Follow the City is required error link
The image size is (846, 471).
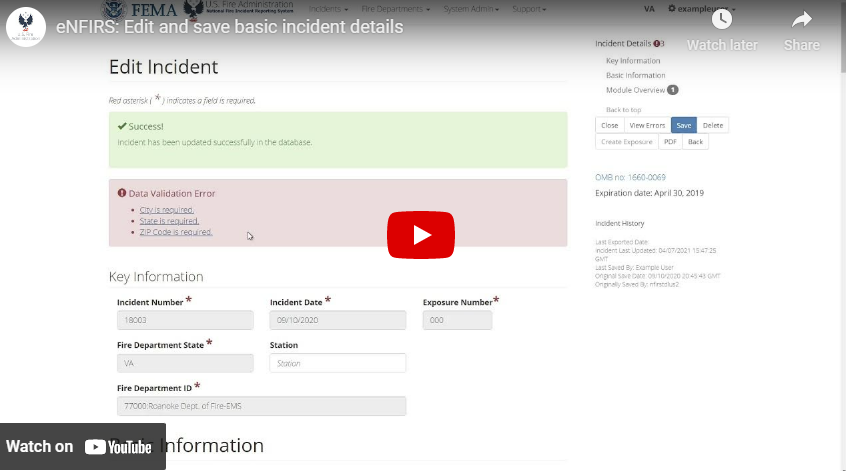167,210
